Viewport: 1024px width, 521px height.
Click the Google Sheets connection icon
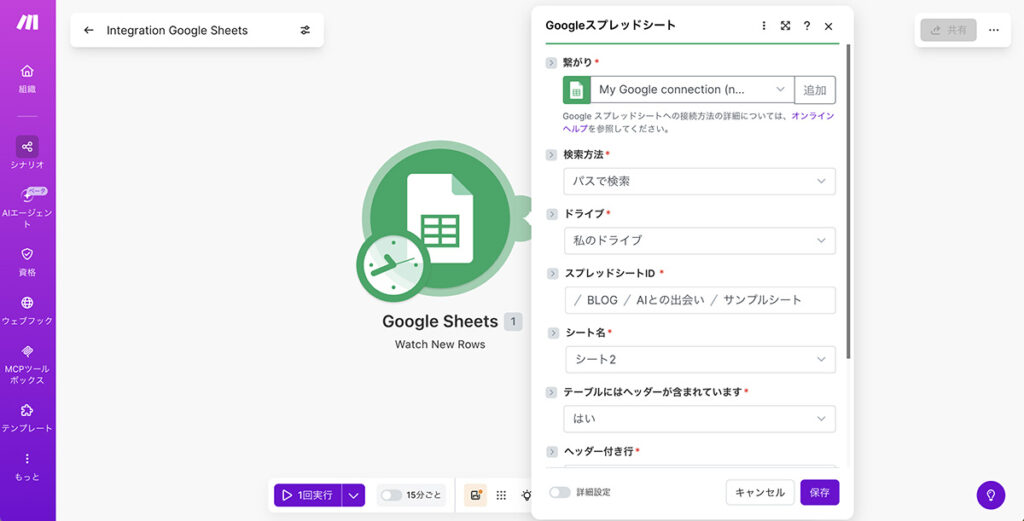(x=577, y=90)
